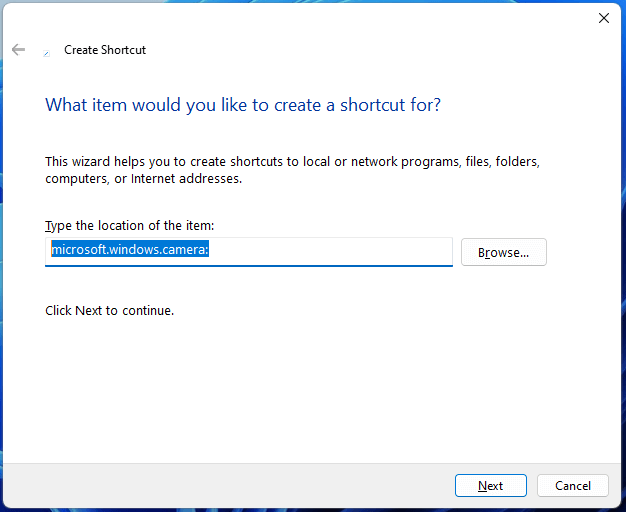The width and height of the screenshot is (626, 512).
Task: Focus the item location text field
Action: (249, 252)
